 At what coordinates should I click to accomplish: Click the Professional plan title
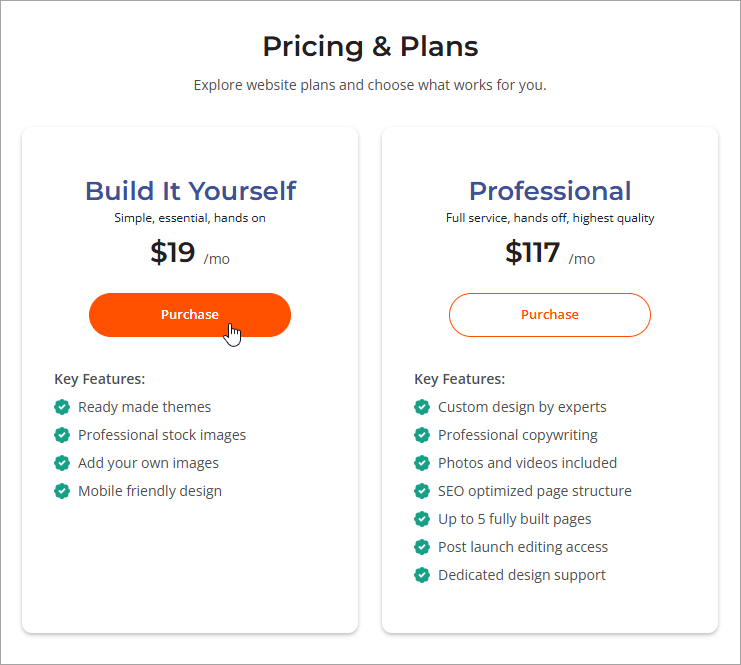tap(550, 191)
